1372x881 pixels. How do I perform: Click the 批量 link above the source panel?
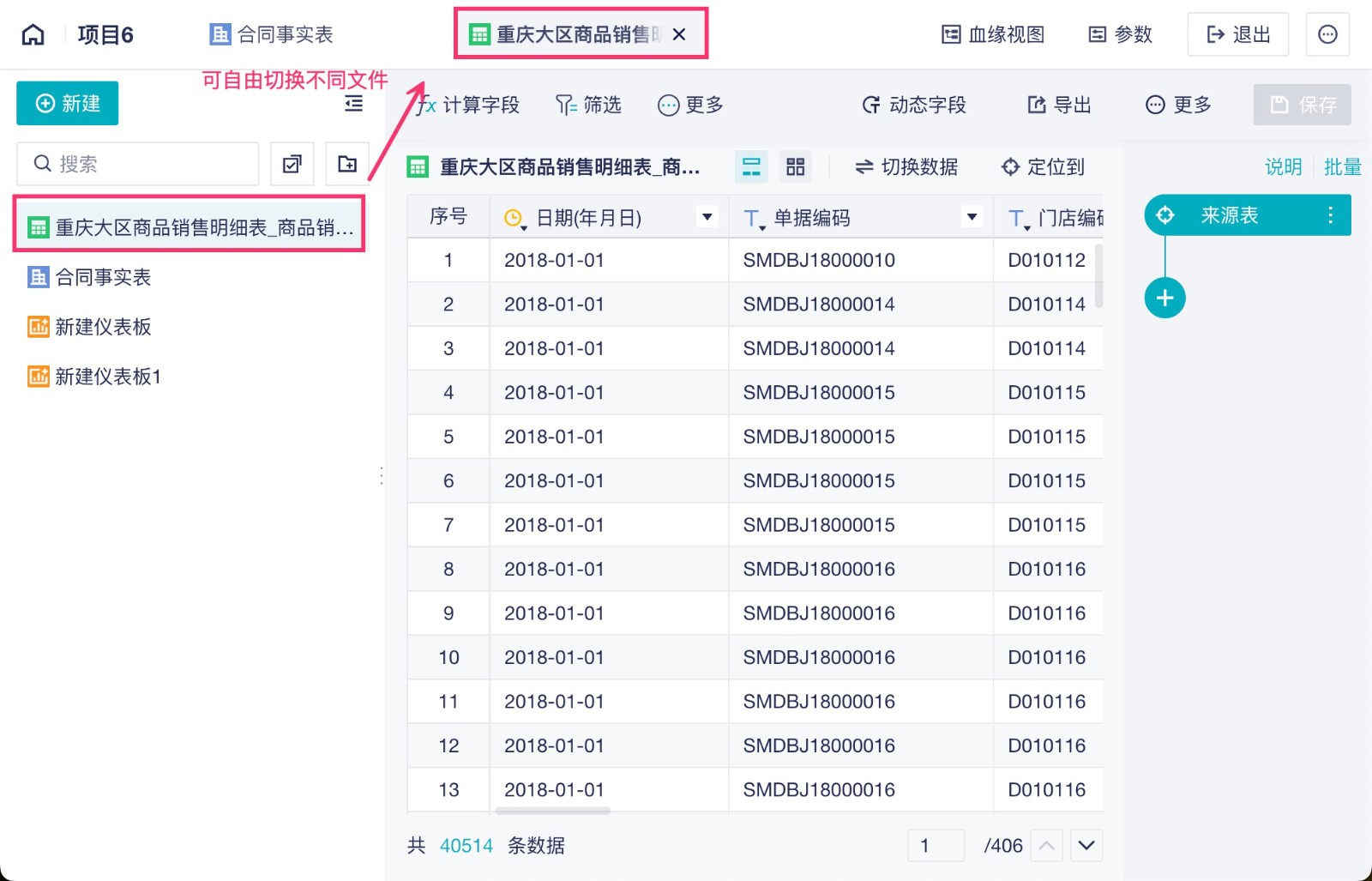click(1342, 167)
